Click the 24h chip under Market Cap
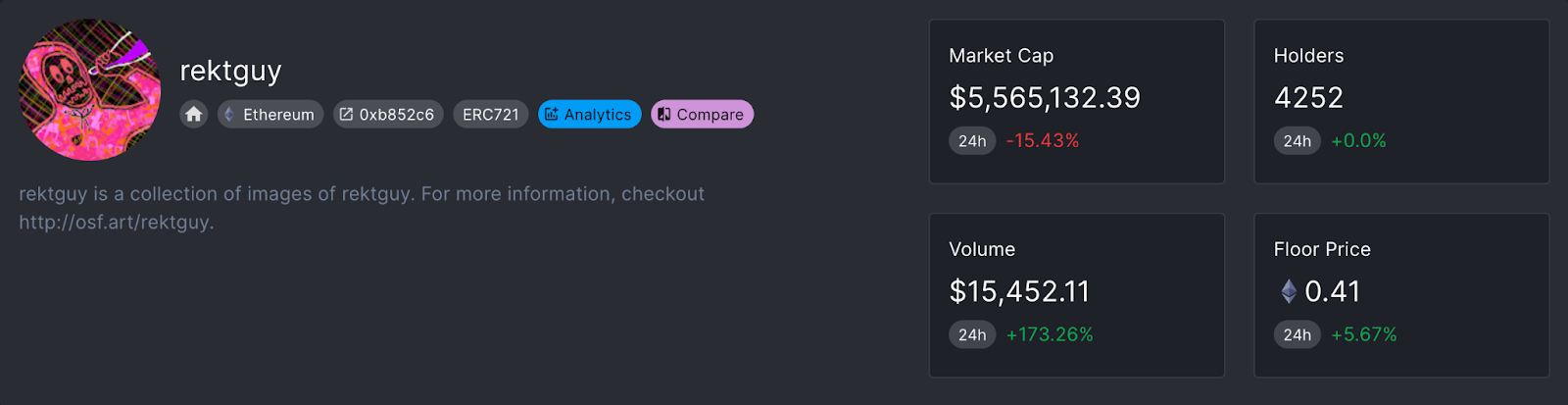This screenshot has width=1568, height=405. click(x=972, y=141)
